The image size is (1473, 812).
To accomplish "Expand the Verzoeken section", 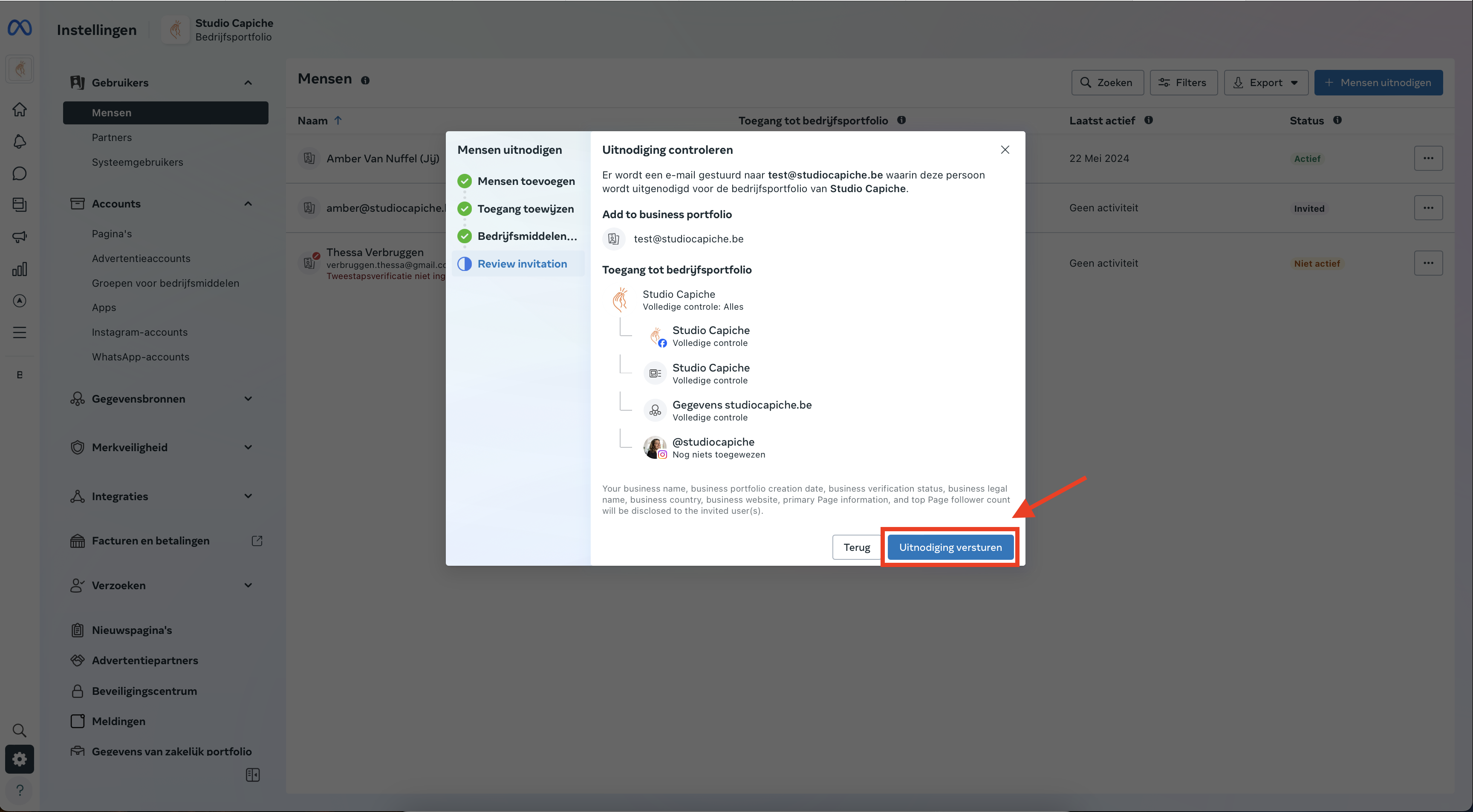I will coord(248,585).
